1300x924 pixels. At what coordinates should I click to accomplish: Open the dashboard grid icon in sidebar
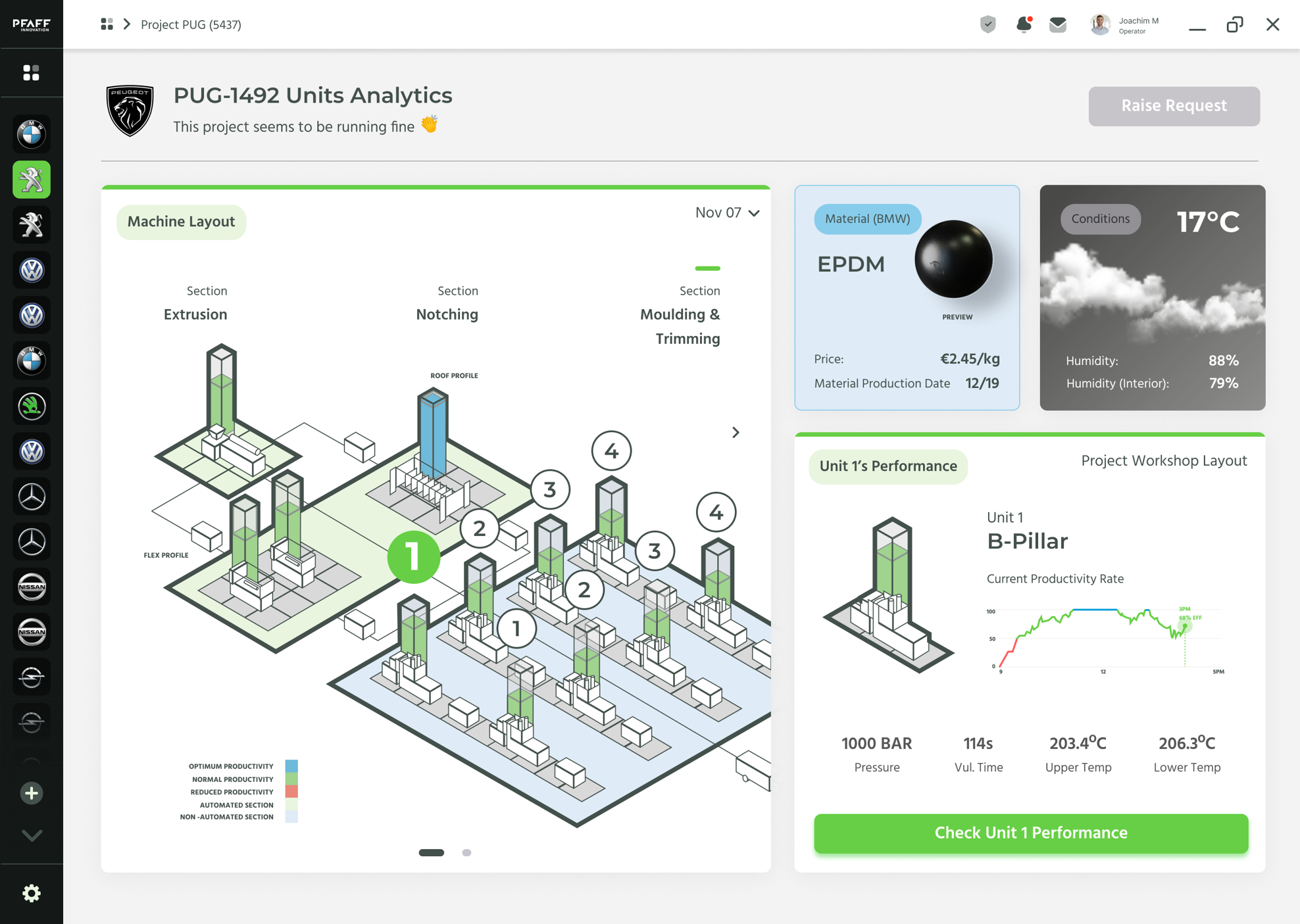32,72
